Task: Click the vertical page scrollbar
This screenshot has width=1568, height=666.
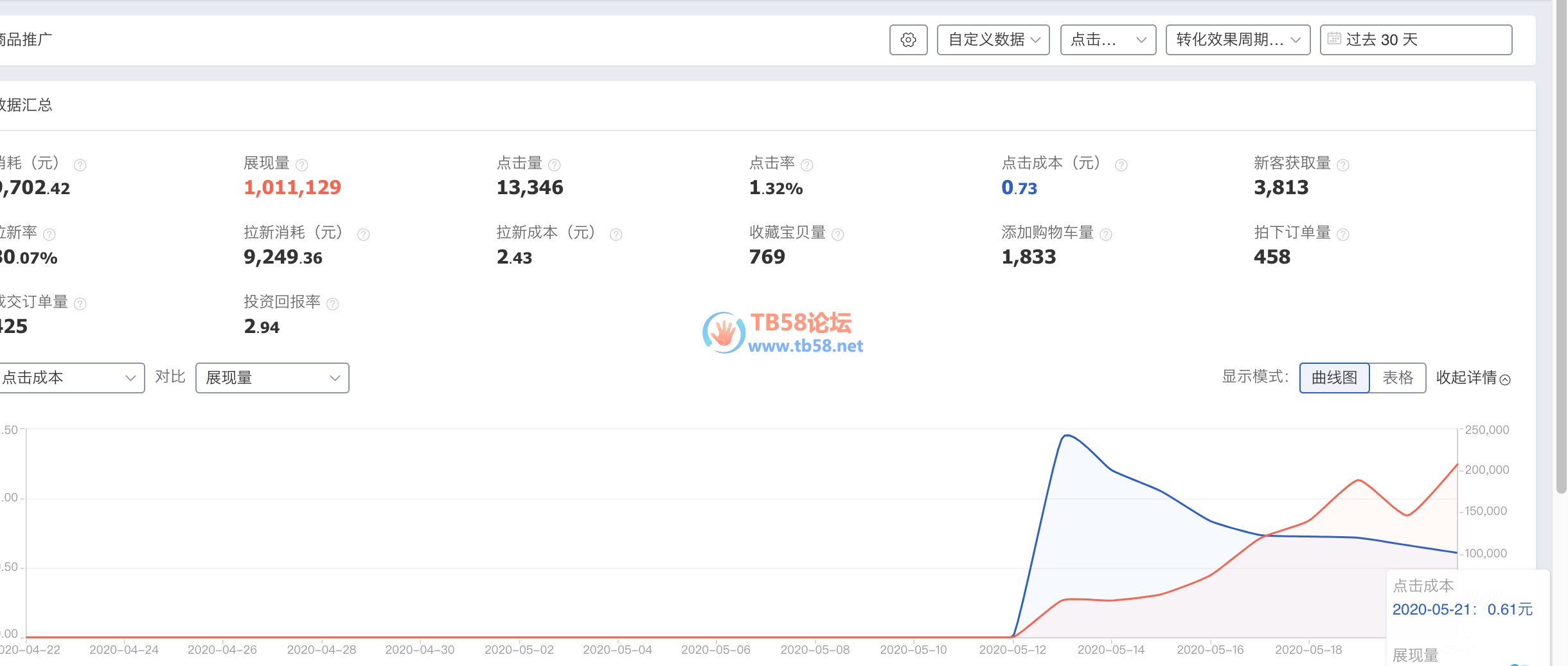Action: point(1561,257)
